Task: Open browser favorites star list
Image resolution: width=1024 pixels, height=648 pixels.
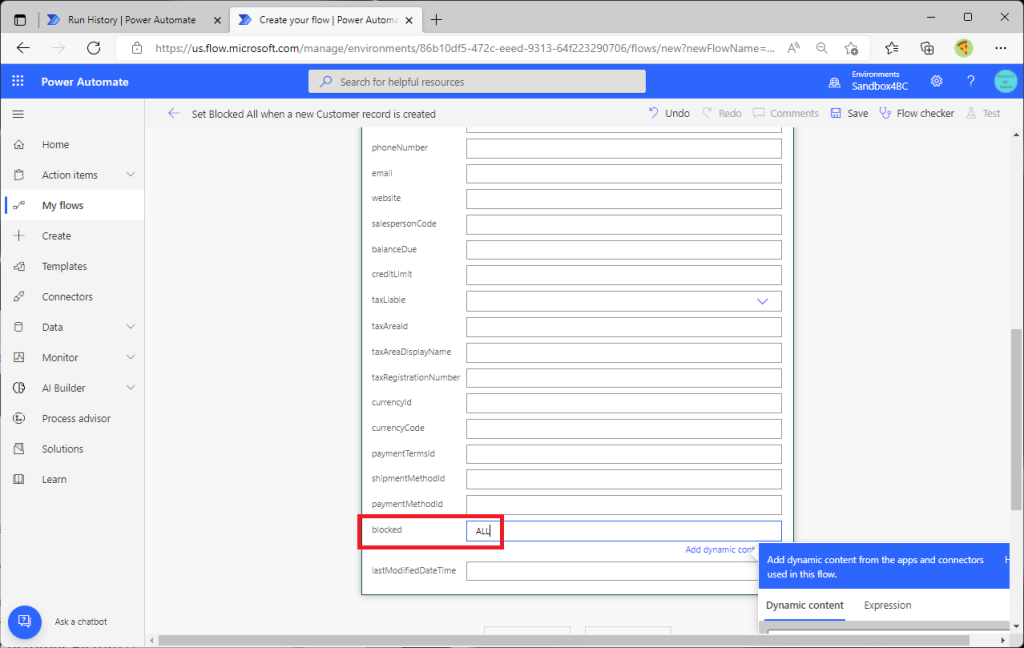Action: 891,48
